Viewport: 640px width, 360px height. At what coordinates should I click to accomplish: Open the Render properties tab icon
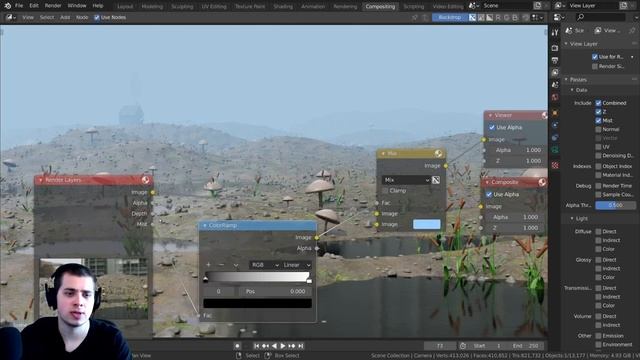coord(555,48)
